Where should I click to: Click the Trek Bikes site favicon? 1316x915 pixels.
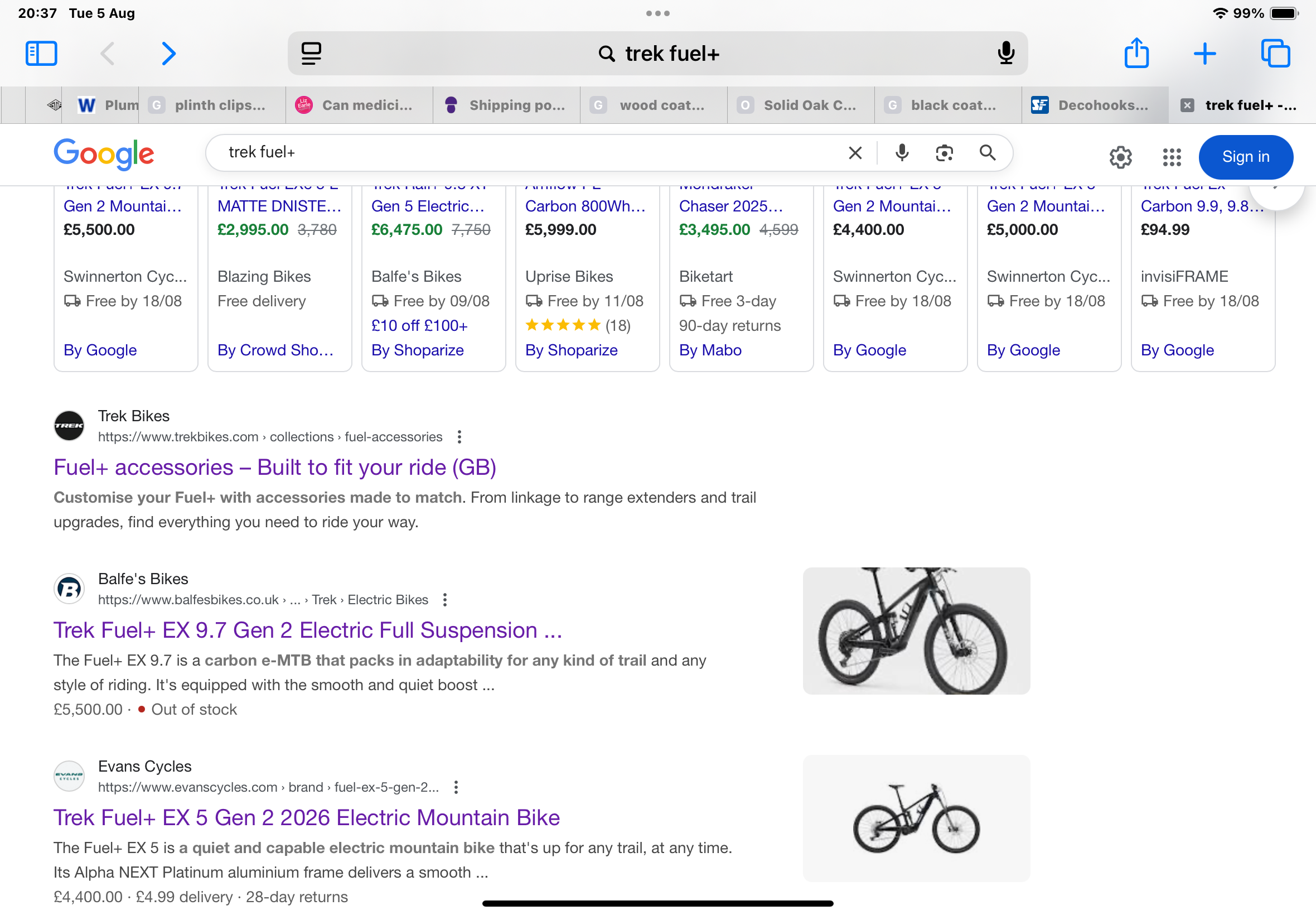(x=69, y=426)
